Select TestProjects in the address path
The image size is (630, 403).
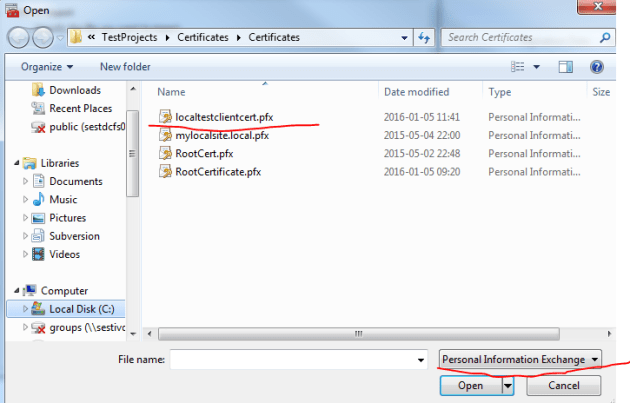(x=129, y=37)
